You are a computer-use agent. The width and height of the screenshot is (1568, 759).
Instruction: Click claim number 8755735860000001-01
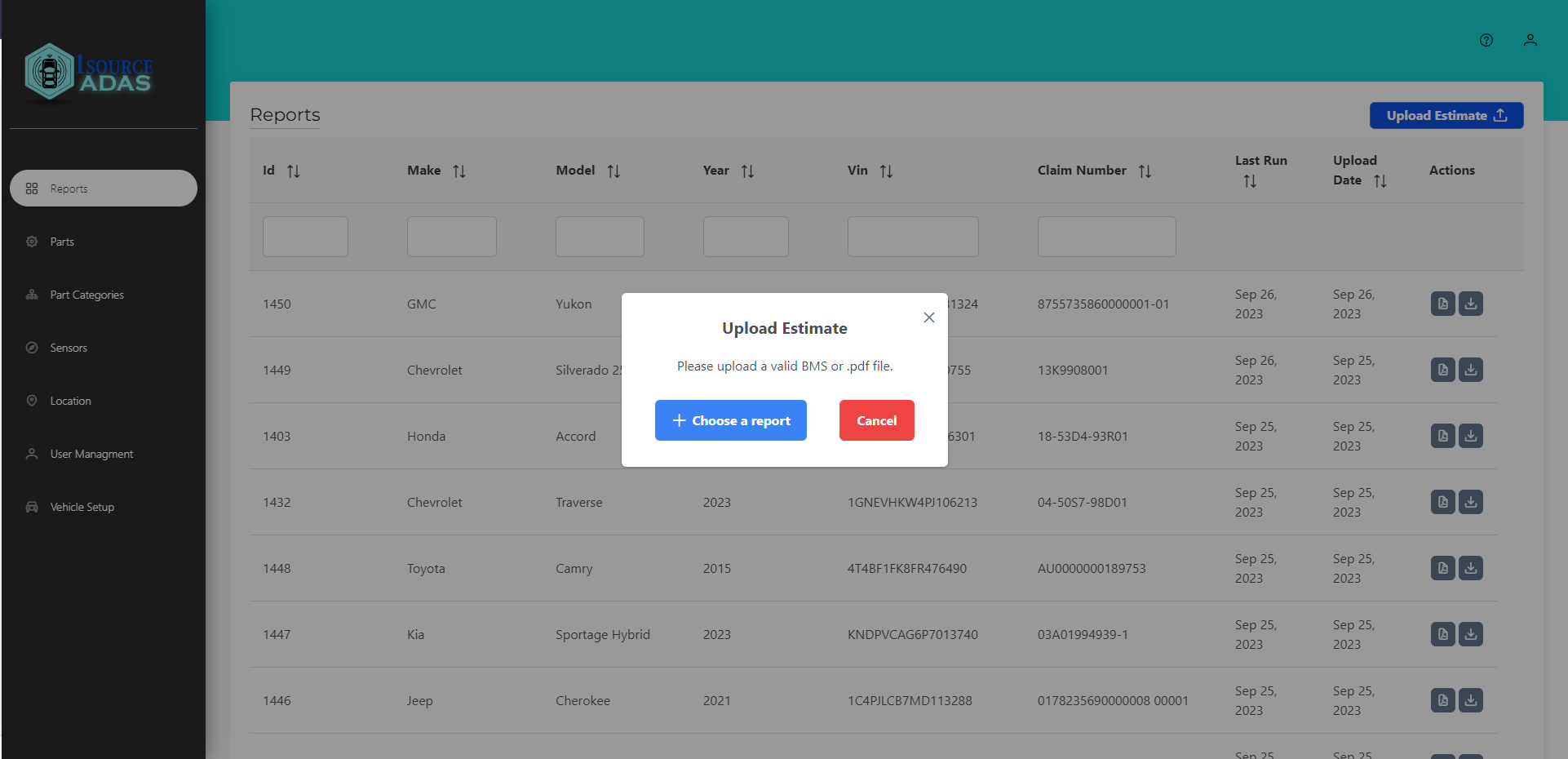(x=1103, y=304)
